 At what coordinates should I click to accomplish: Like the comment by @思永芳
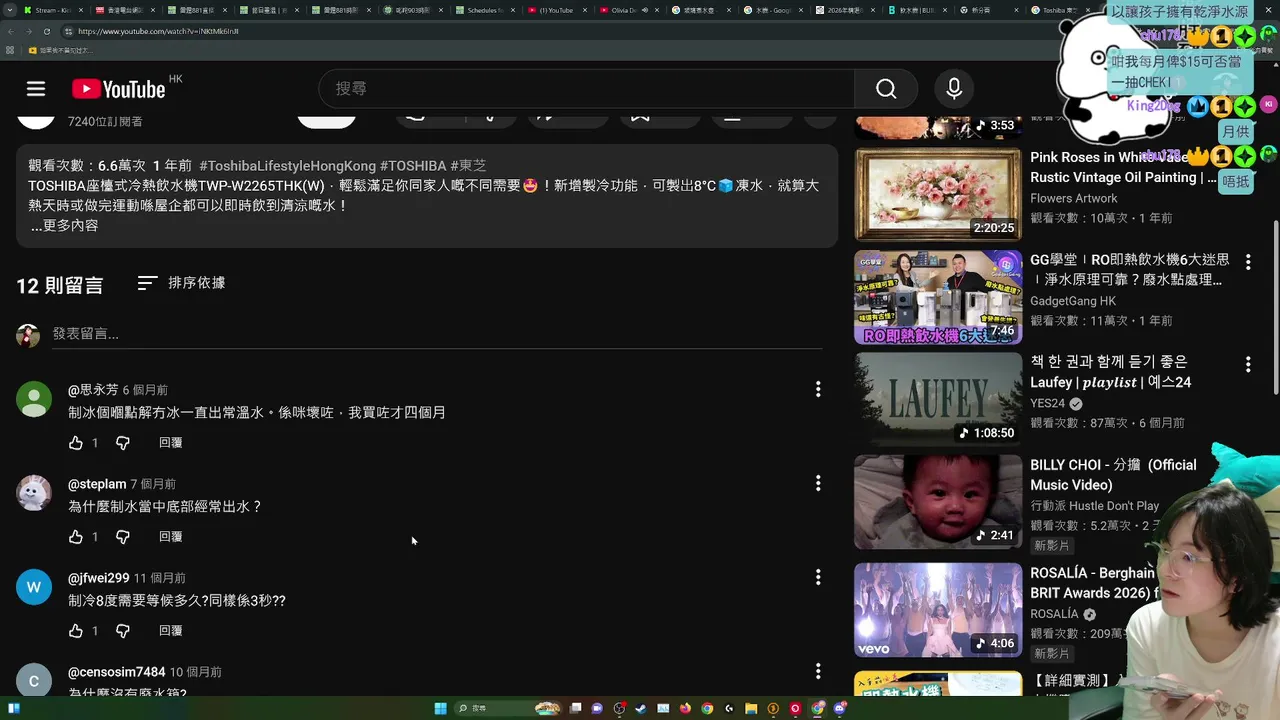tap(76, 442)
